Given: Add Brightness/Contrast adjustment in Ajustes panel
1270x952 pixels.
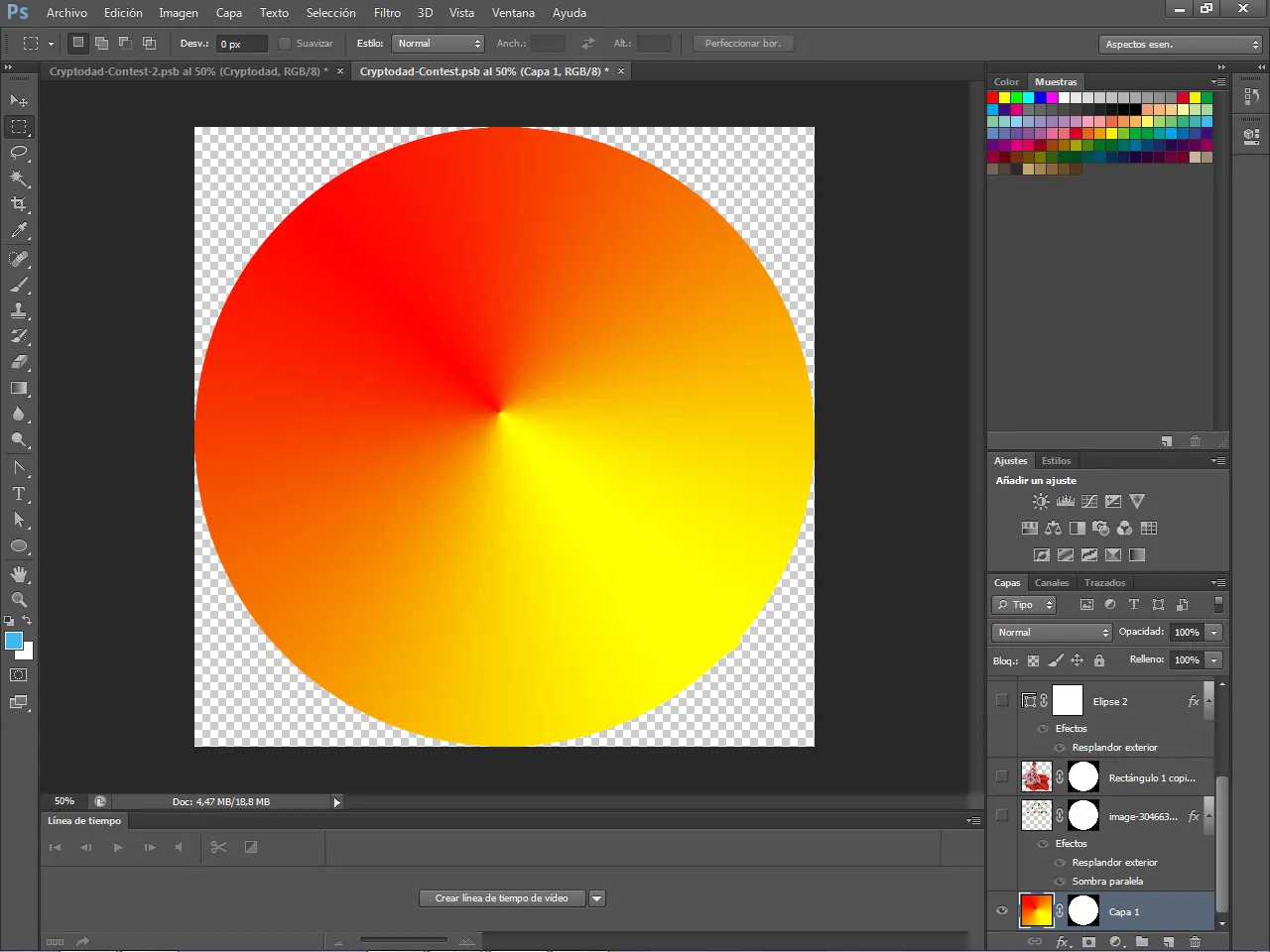Looking at the screenshot, I should click(x=1041, y=502).
